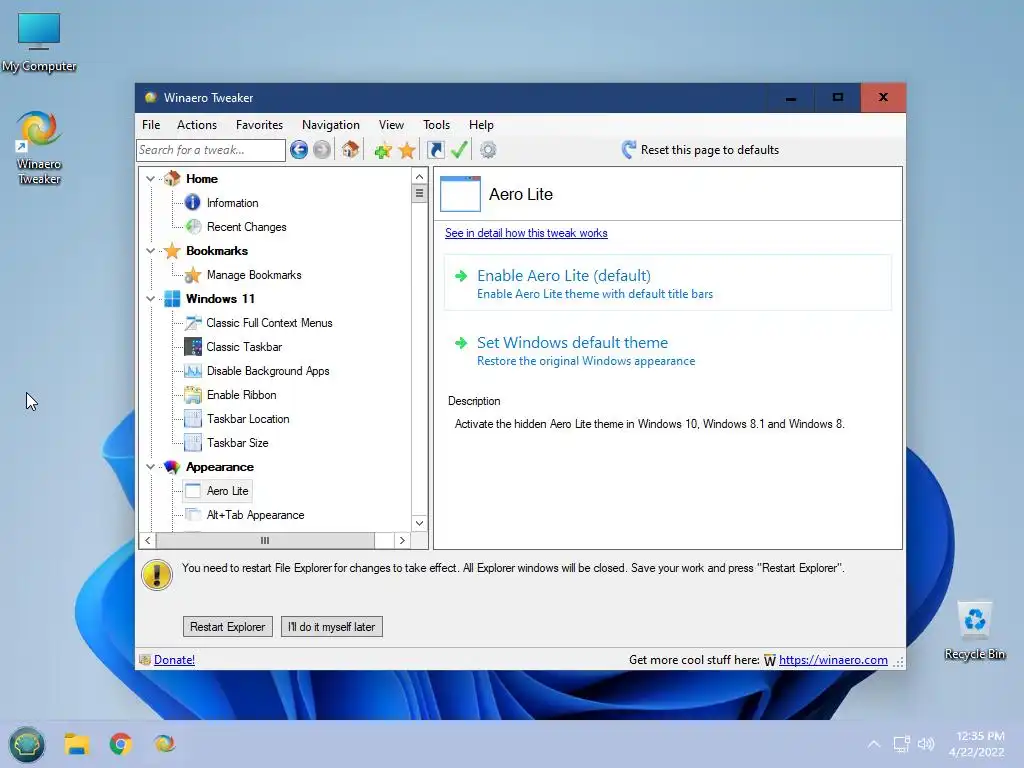Open File Explorer from the taskbar
The height and width of the screenshot is (768, 1024).
coord(77,744)
